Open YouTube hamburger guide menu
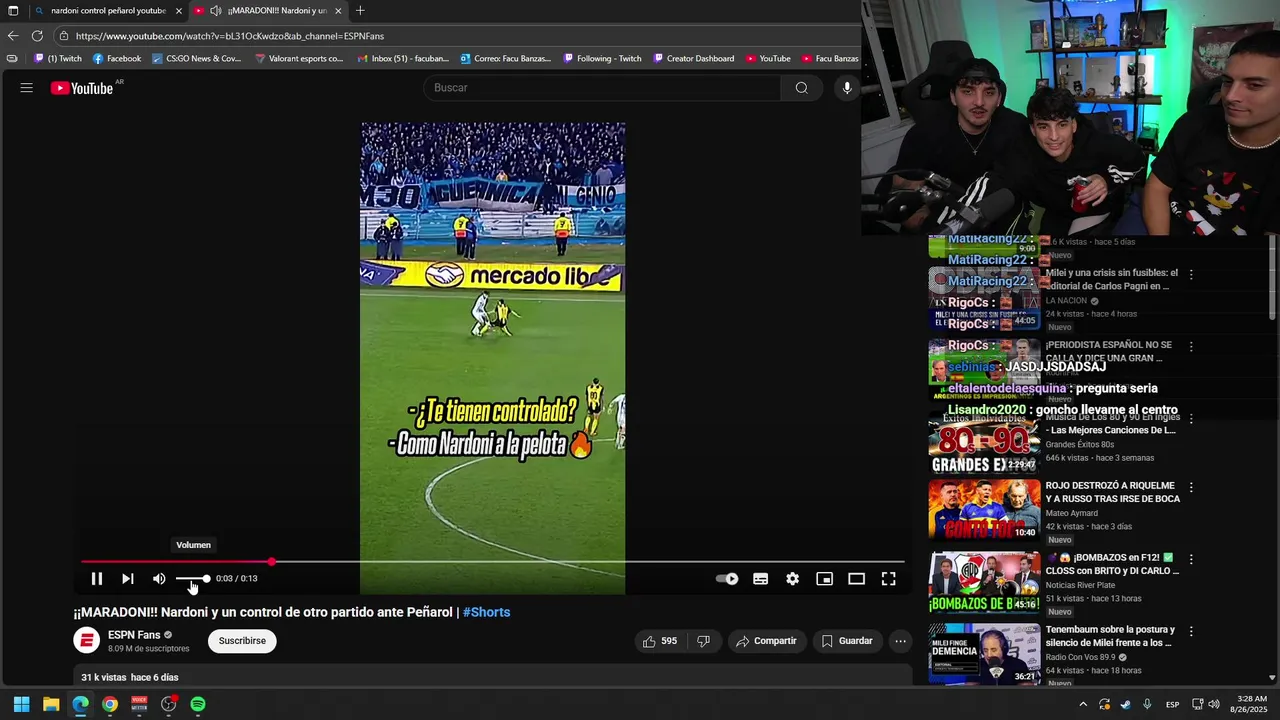 [27, 88]
